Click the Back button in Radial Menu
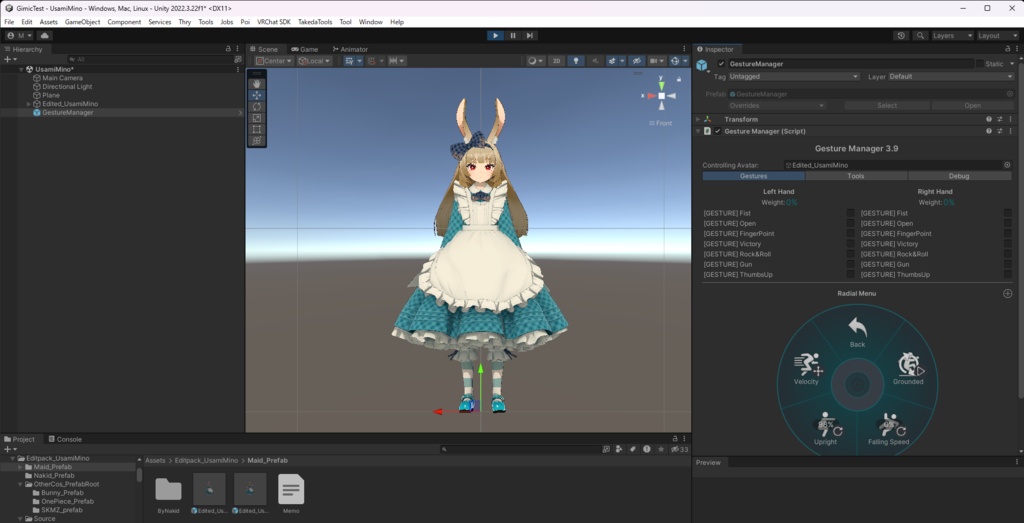The image size is (1024, 523). pyautogui.click(x=857, y=332)
